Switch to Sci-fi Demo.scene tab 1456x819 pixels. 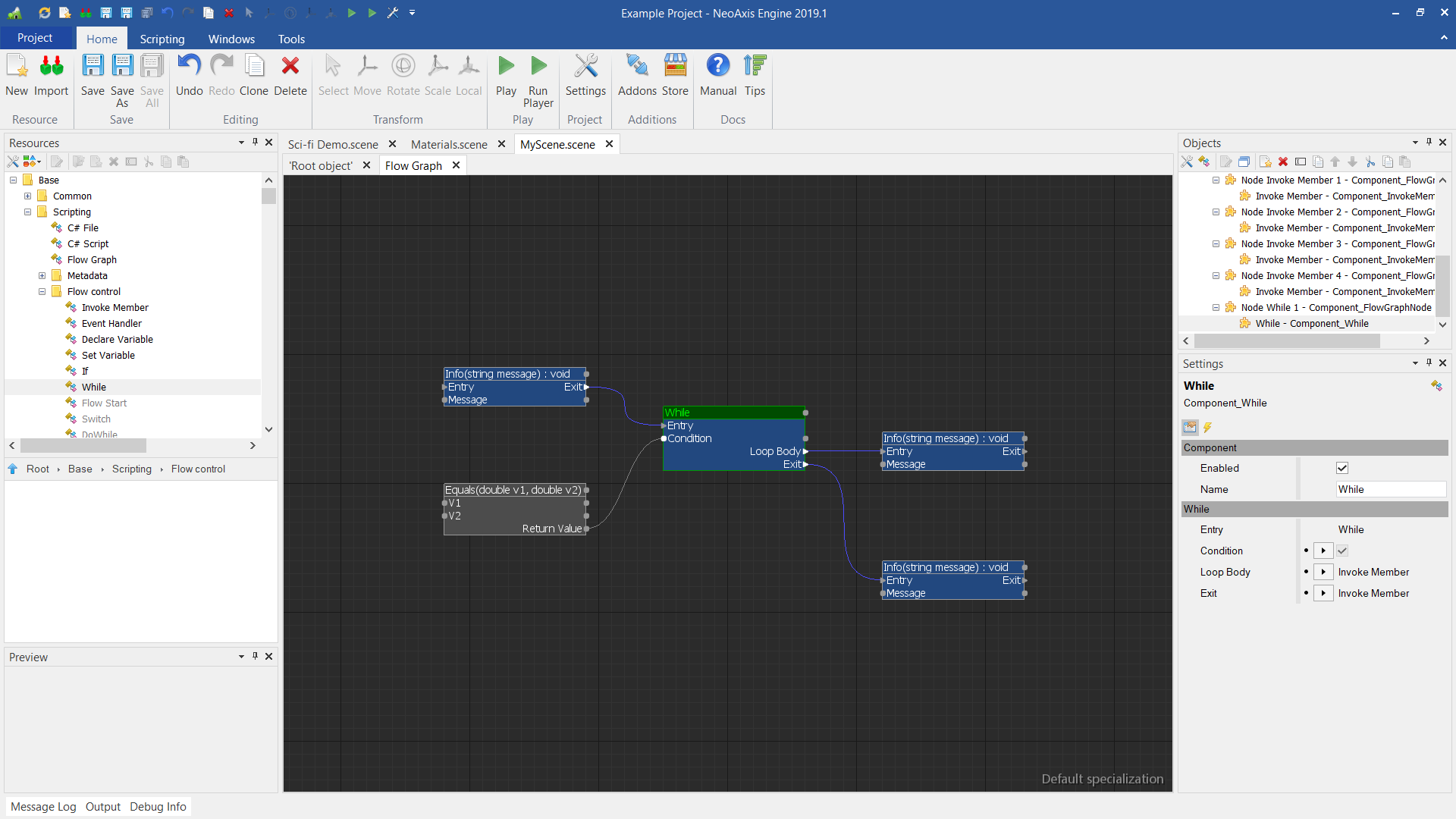333,144
